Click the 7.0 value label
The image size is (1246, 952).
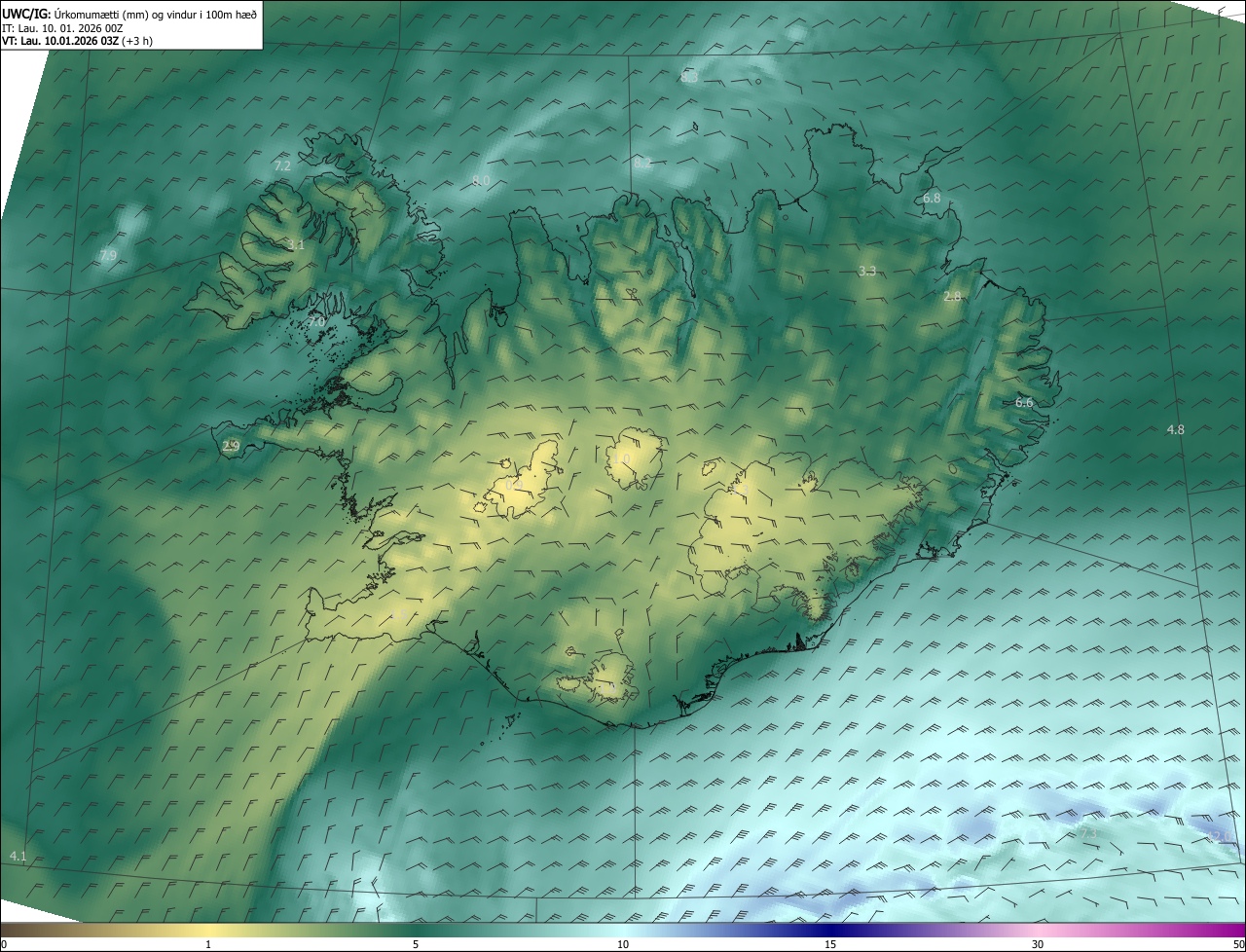click(x=316, y=322)
